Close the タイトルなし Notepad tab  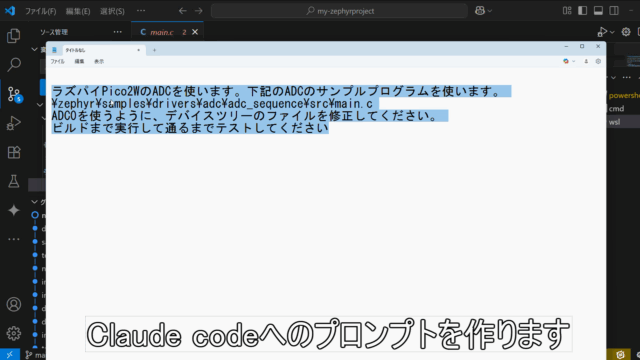138,50
